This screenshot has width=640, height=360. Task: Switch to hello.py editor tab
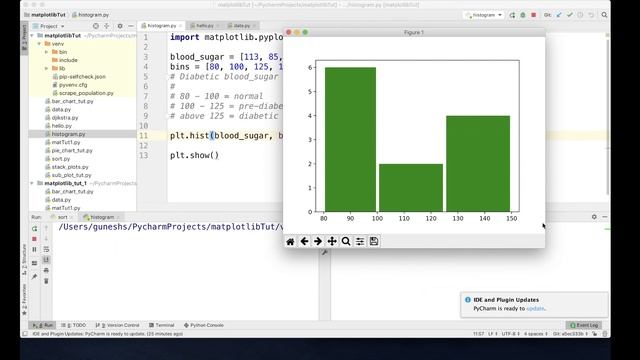204,26
